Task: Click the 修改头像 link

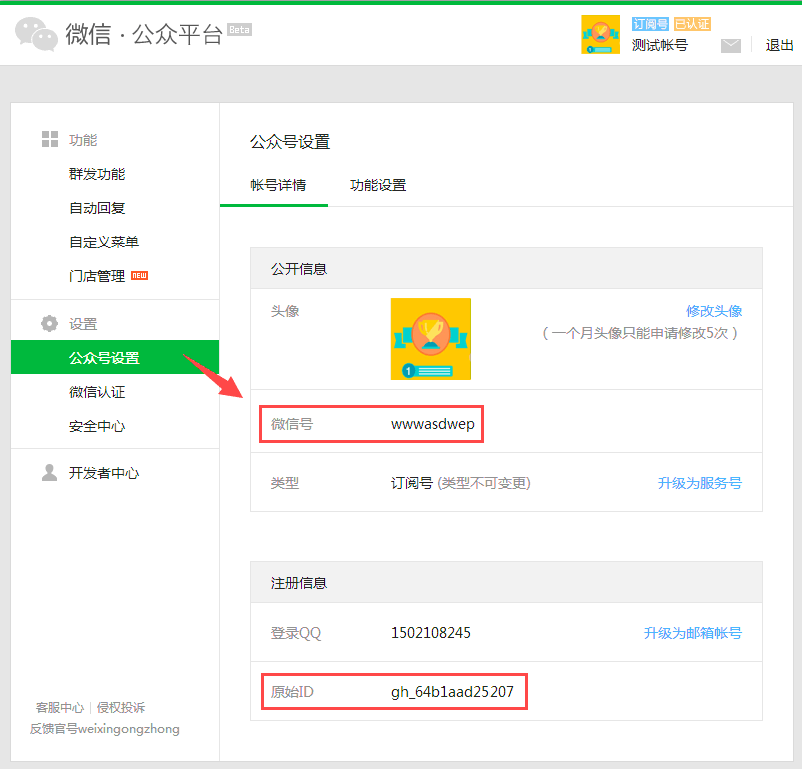Action: click(x=714, y=311)
